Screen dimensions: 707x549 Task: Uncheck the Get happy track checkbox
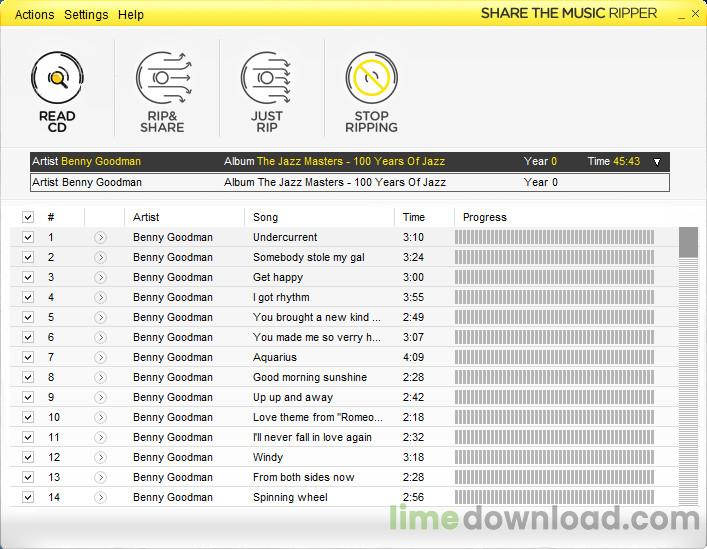click(x=28, y=277)
